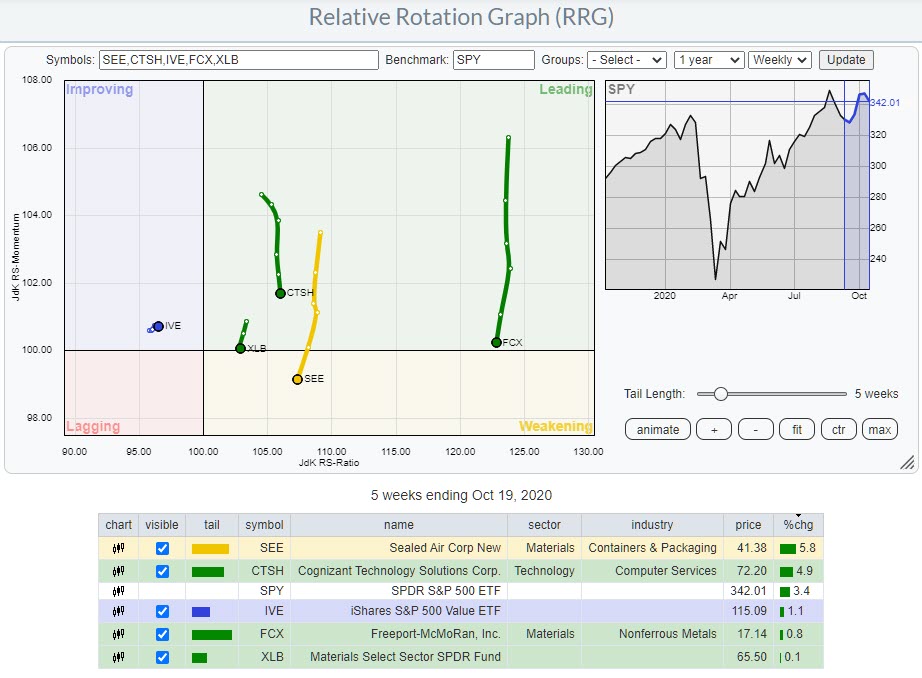The height and width of the screenshot is (678, 922).
Task: Adjust the Tail Length slider
Action: [720, 394]
